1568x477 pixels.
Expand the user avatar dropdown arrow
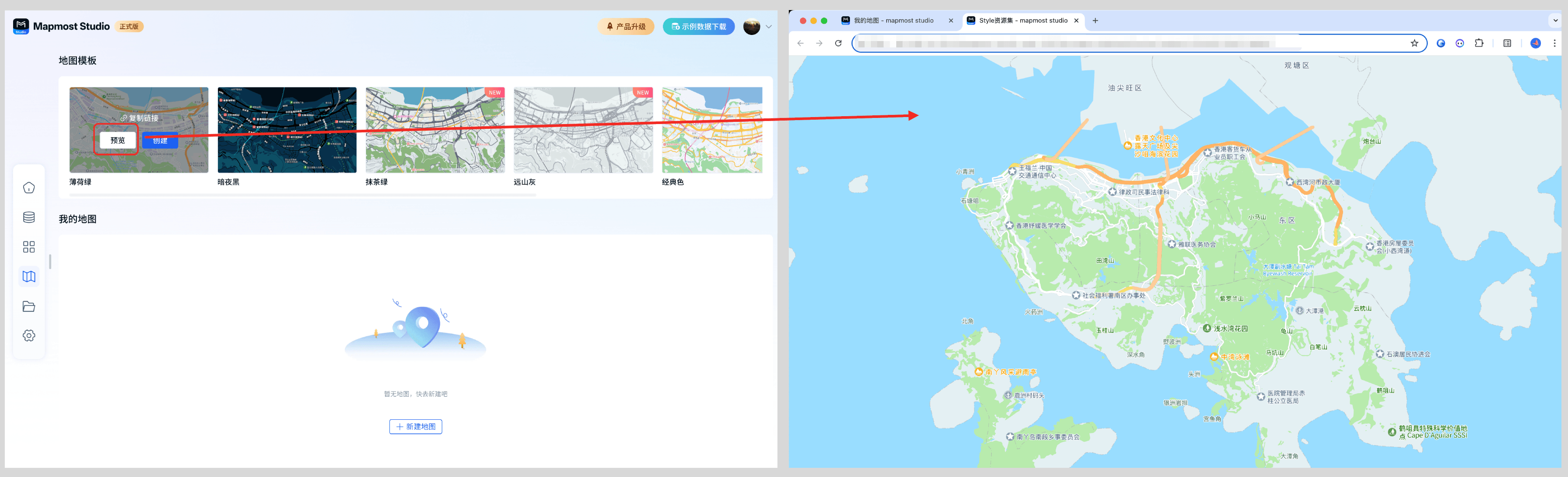point(769,27)
